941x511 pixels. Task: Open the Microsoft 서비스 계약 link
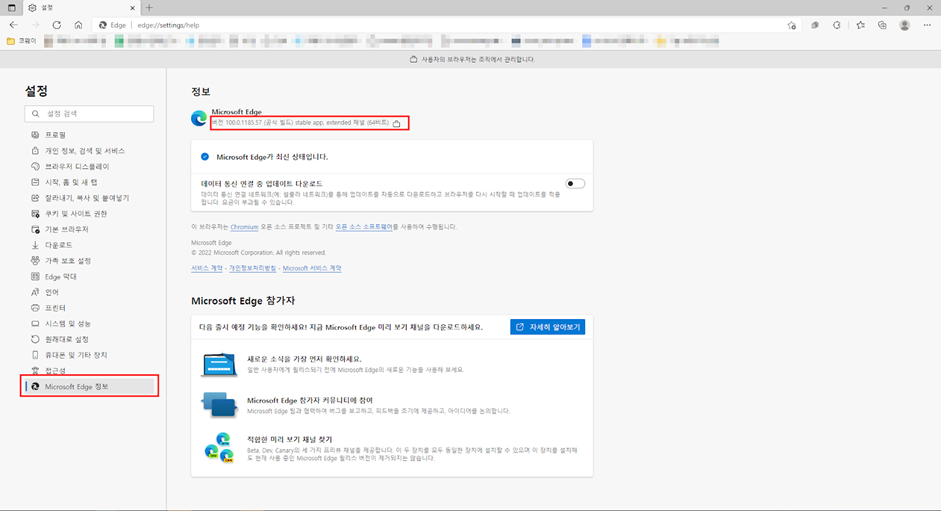(312, 268)
